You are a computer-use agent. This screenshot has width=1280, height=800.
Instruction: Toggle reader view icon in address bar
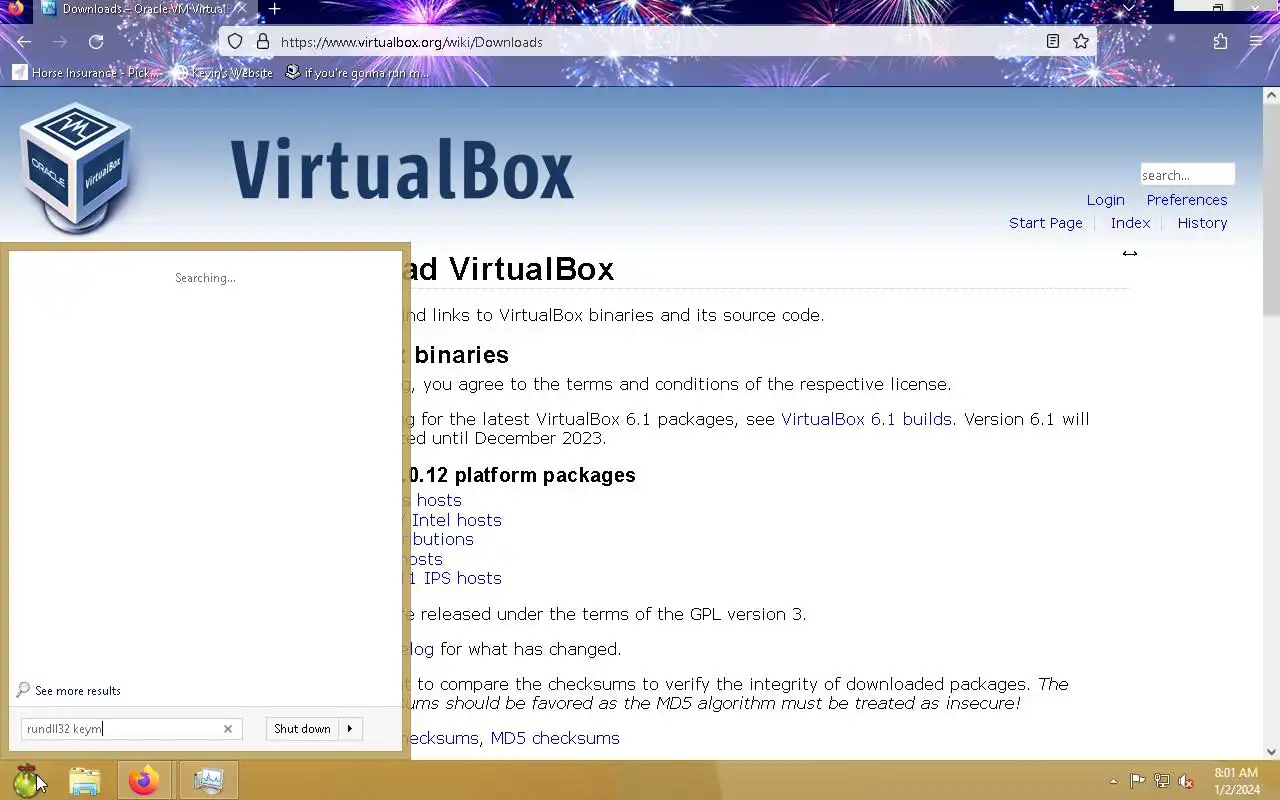(1053, 42)
